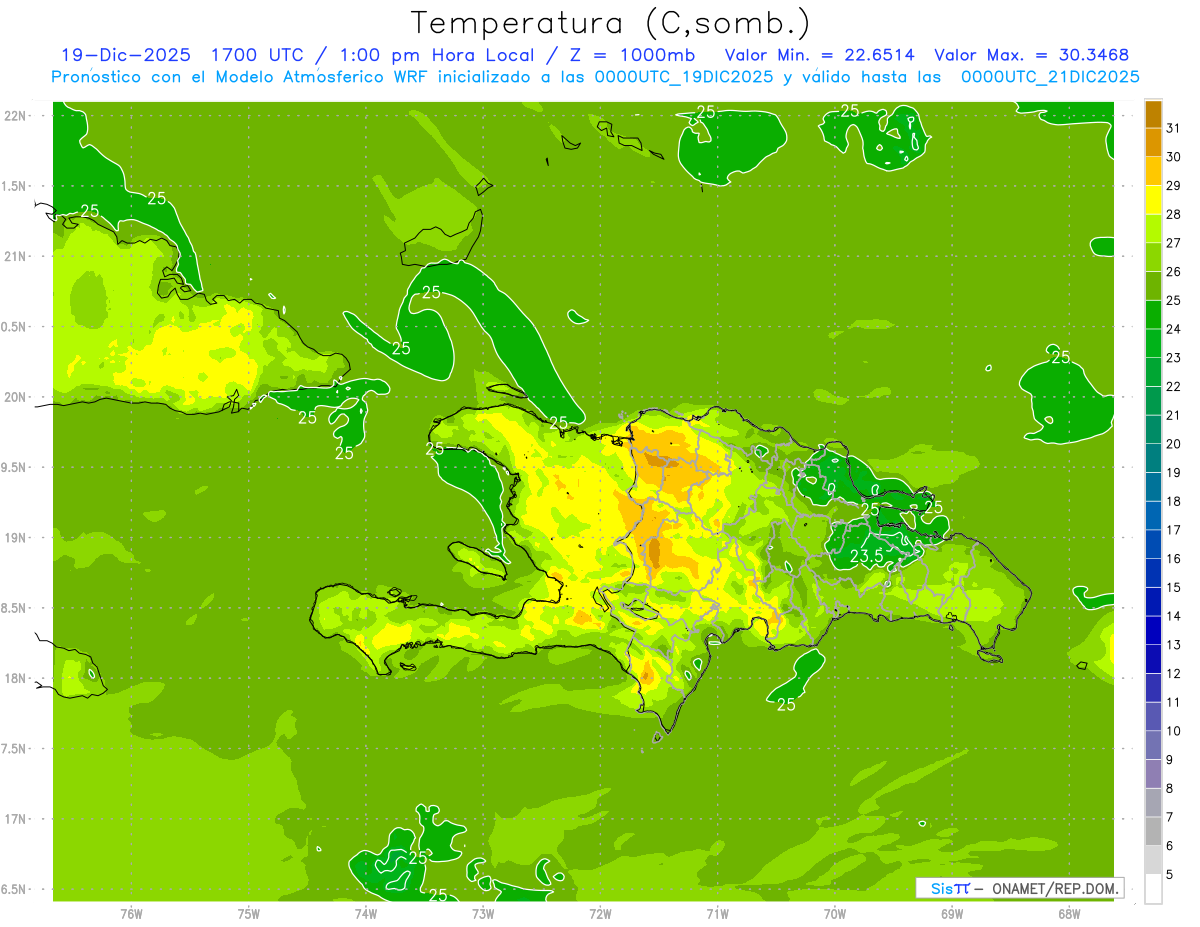Click the "76W" longitude axis label

click(131, 914)
